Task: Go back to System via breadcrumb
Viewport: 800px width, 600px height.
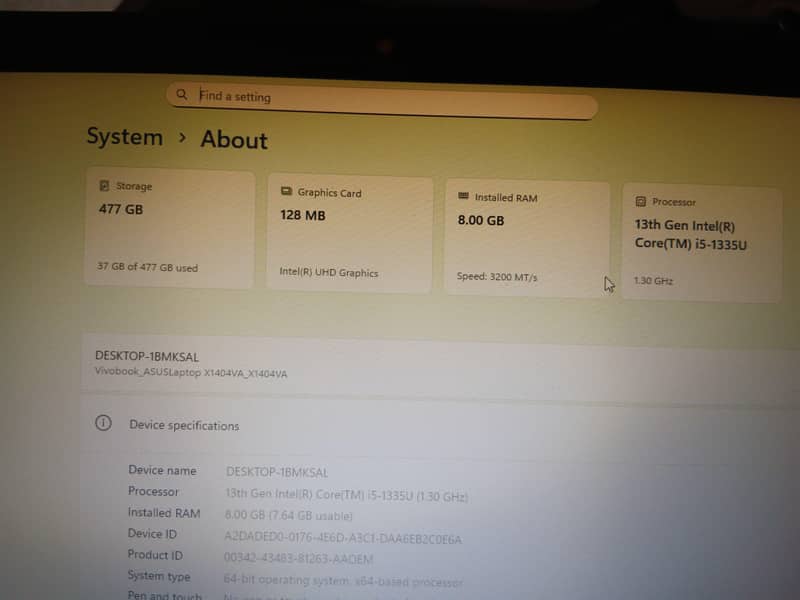Action: click(x=124, y=137)
